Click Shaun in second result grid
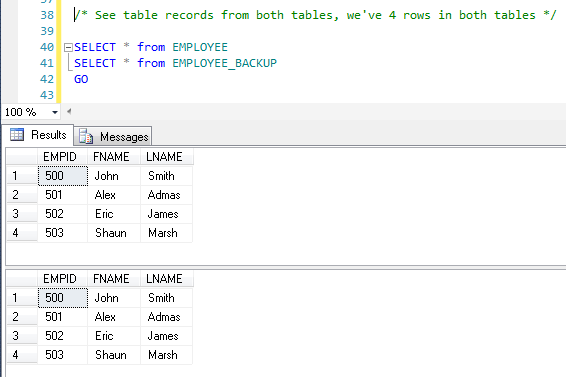Screen dimensions: 566x377 (114, 355)
